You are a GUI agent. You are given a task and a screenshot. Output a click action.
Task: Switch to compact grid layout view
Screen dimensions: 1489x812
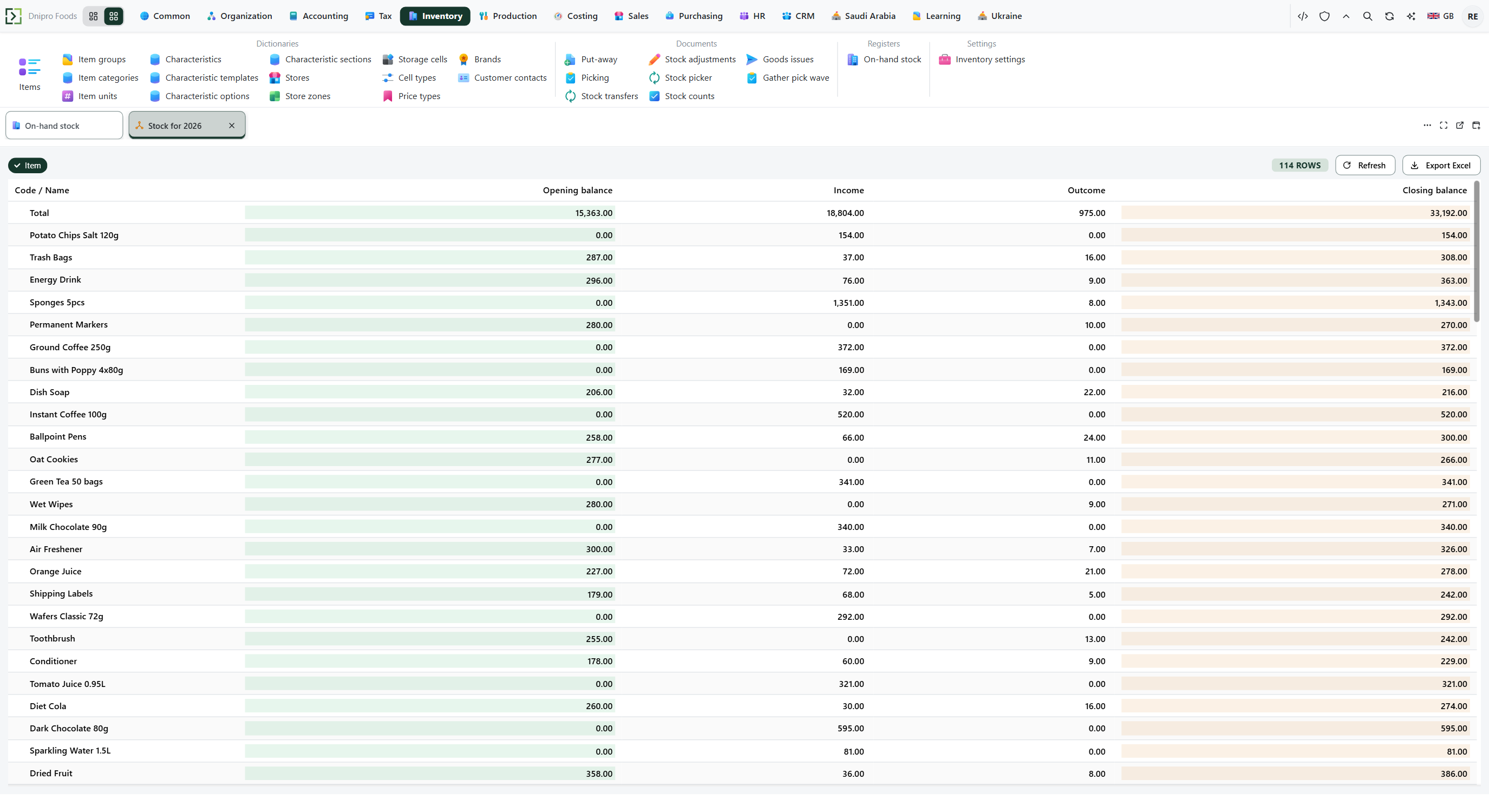point(94,16)
